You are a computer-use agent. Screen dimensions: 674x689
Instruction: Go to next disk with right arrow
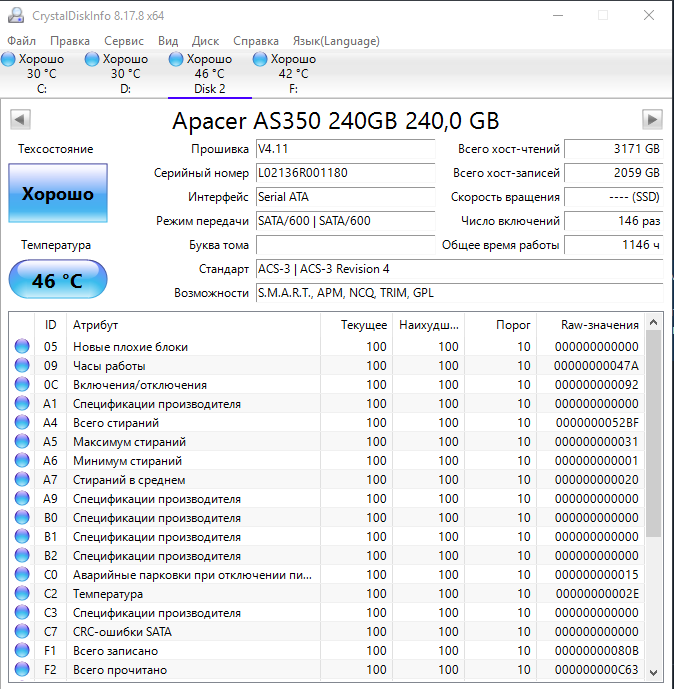[652, 120]
